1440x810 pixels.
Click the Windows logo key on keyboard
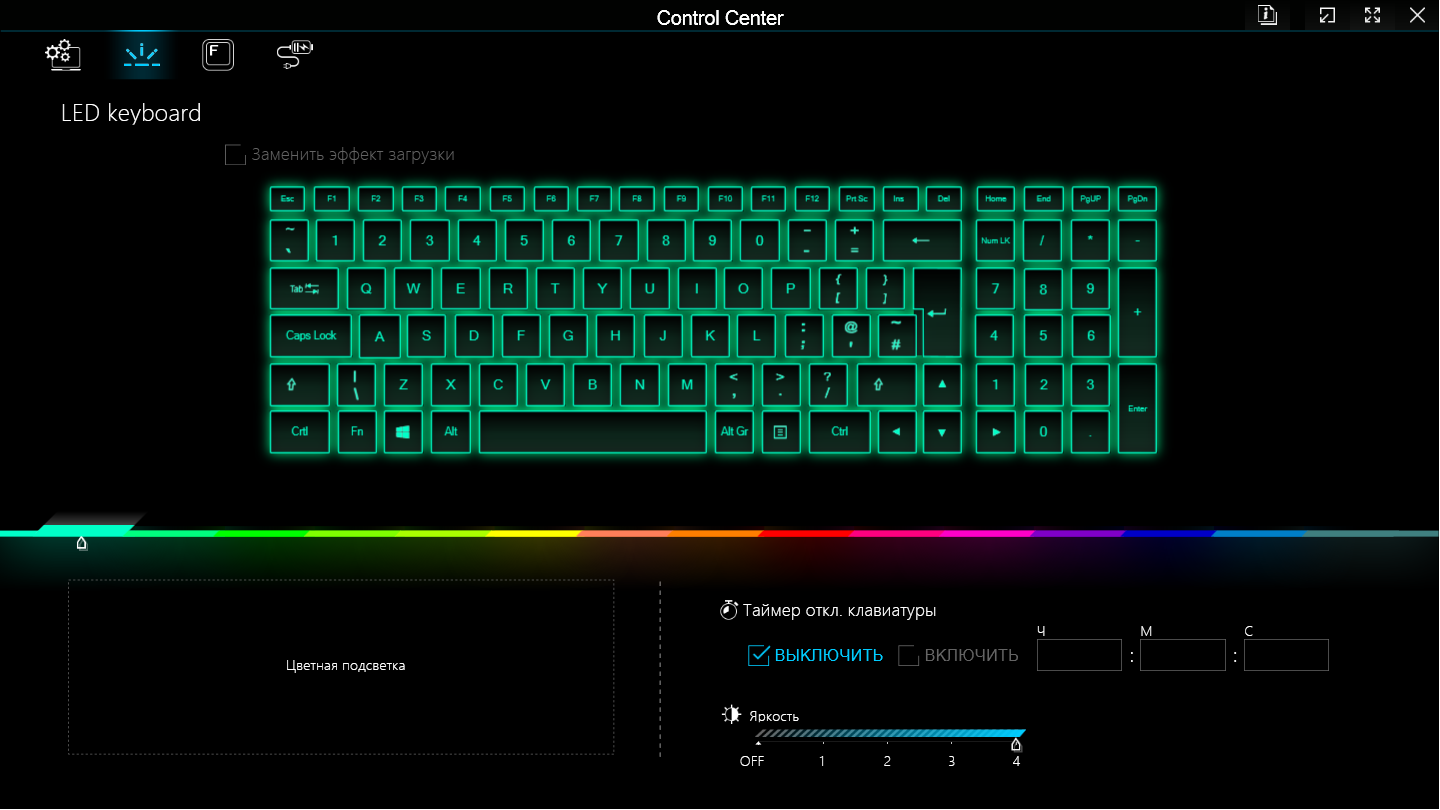click(x=403, y=432)
